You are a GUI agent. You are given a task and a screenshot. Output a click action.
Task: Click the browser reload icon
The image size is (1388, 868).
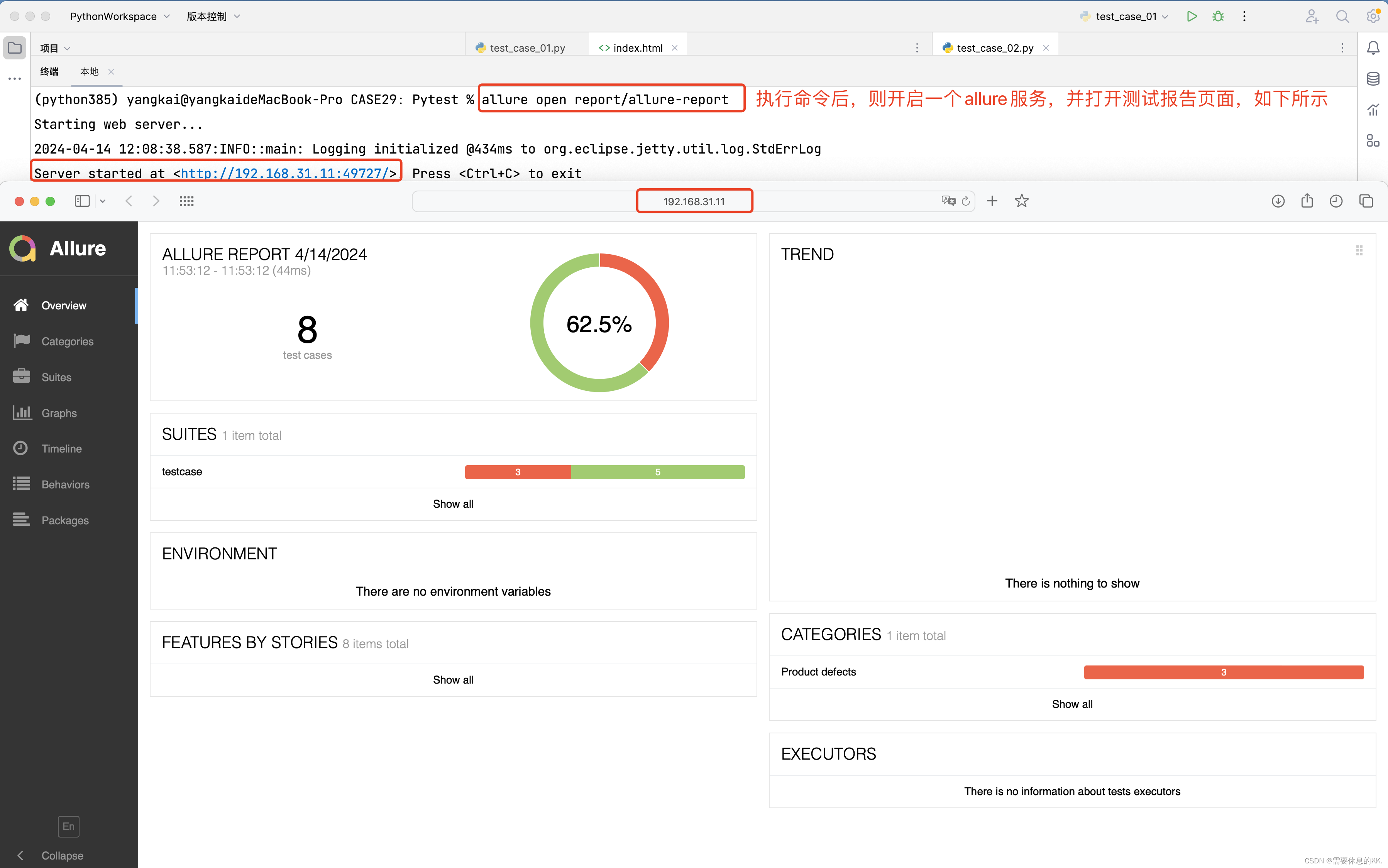[966, 201]
